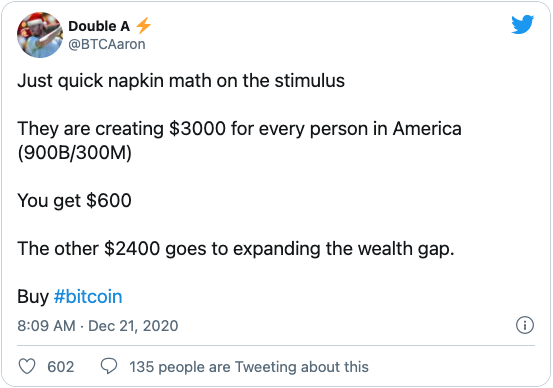Click the 'expanding the wealth gap' sentence

tap(236, 249)
